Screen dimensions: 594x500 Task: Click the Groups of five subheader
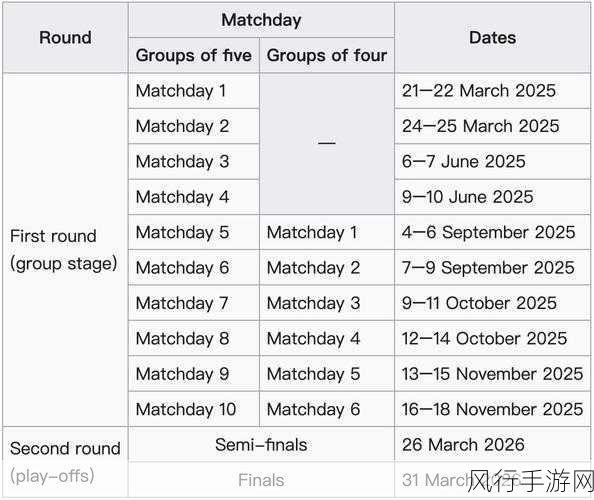[x=194, y=55]
